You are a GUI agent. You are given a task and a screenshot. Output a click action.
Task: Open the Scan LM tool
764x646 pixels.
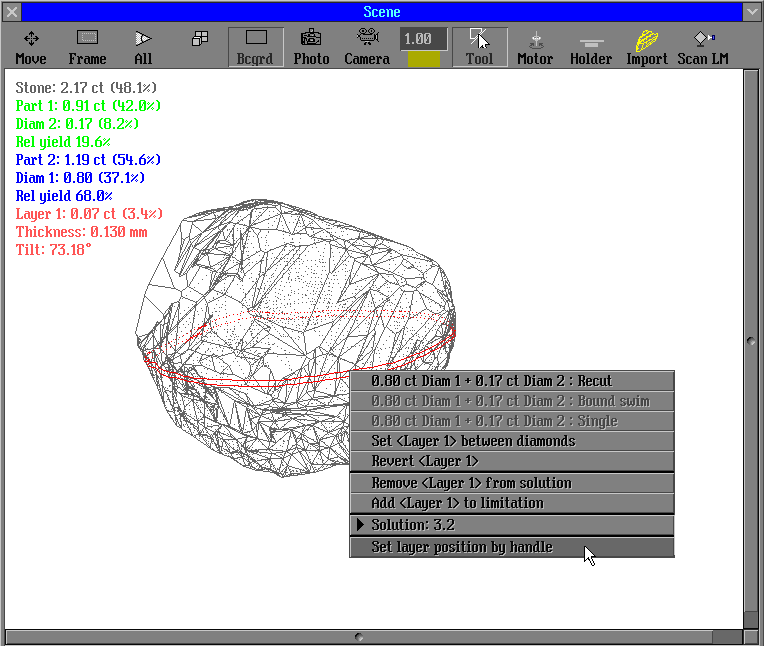point(703,46)
